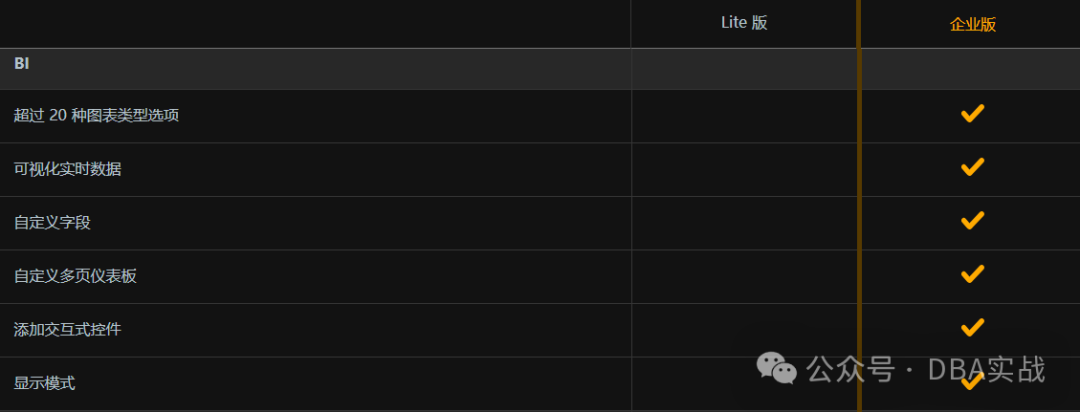Viewport: 1080px width, 412px height.
Task: Click the empty Lite 版 cell for 可视化实时数据
Action: coord(744,169)
